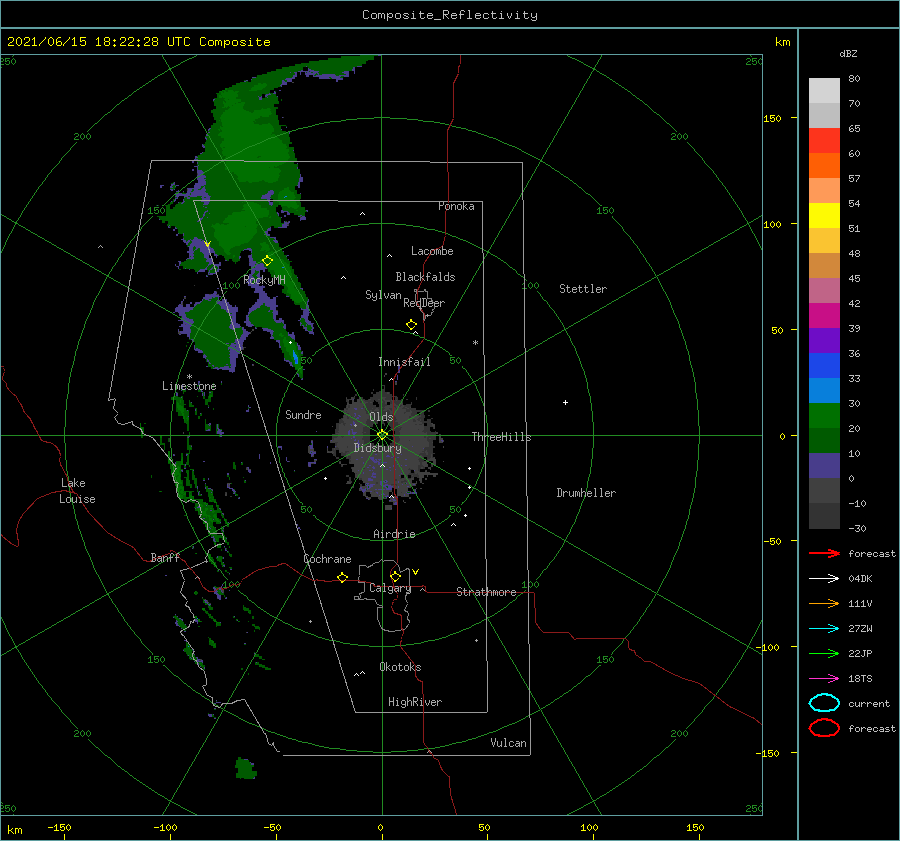This screenshot has width=900, height=841.
Task: Select the white 04DK arrow legend icon
Action: (824, 578)
